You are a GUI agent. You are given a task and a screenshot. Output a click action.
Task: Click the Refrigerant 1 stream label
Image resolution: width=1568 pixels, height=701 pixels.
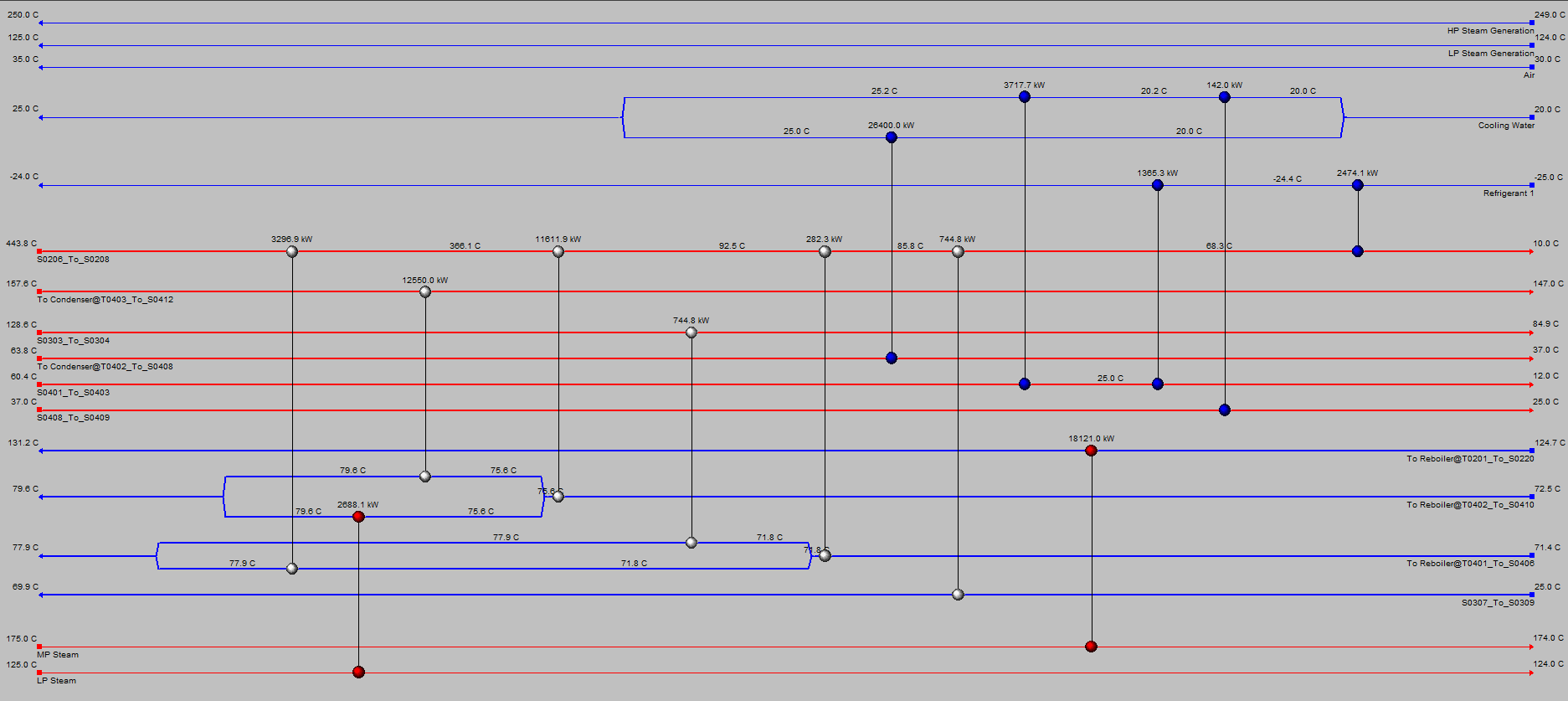pyautogui.click(x=1509, y=193)
